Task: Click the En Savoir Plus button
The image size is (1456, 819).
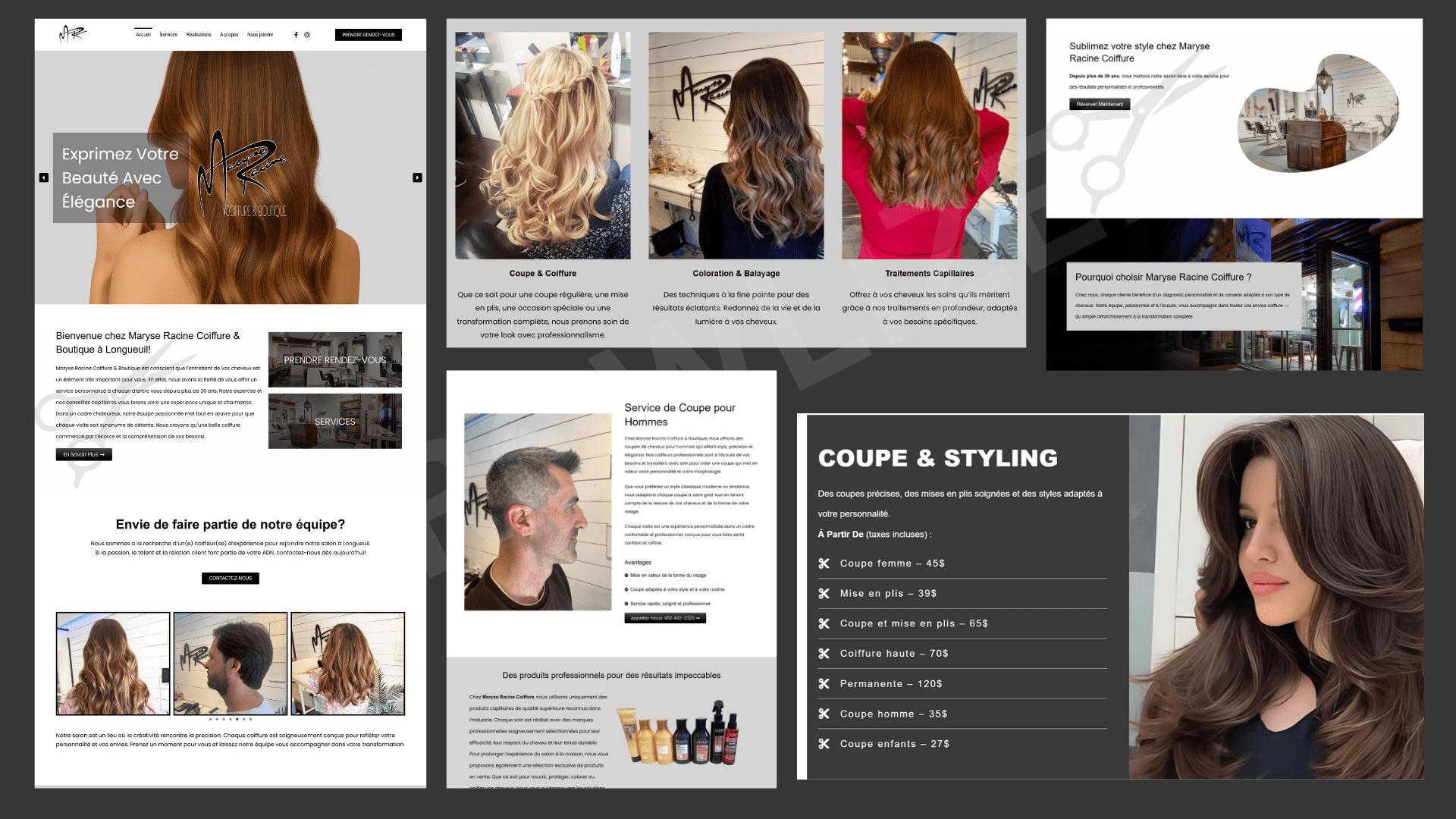Action: [84, 455]
